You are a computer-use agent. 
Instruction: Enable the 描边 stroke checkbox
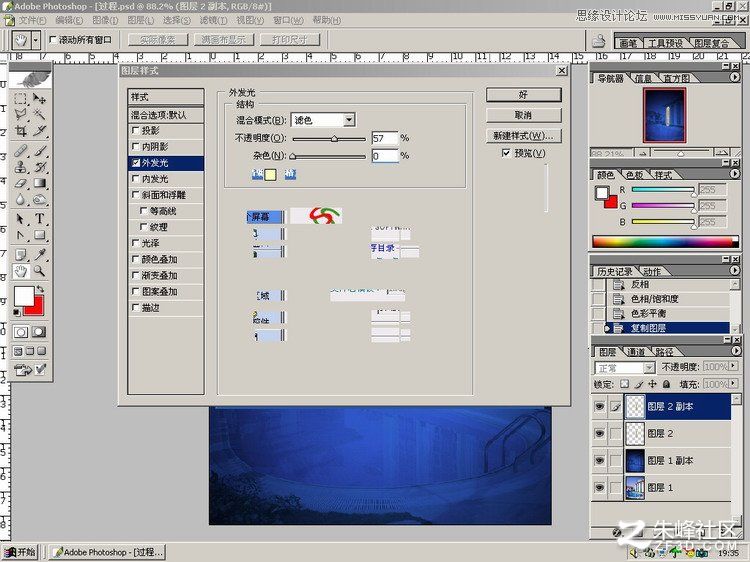[x=135, y=308]
